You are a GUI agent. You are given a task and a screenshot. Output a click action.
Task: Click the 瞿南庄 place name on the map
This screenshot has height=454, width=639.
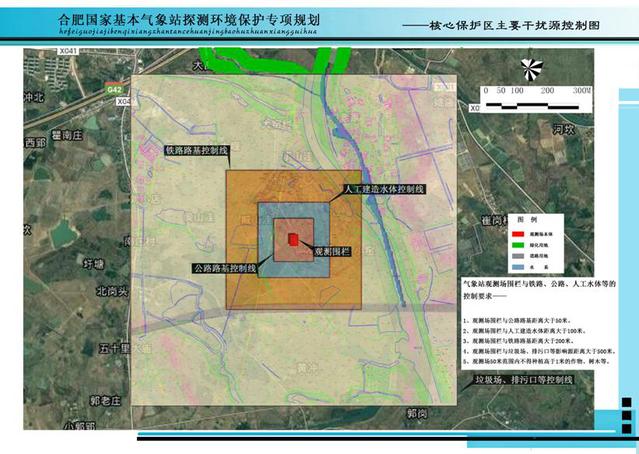pos(66,133)
